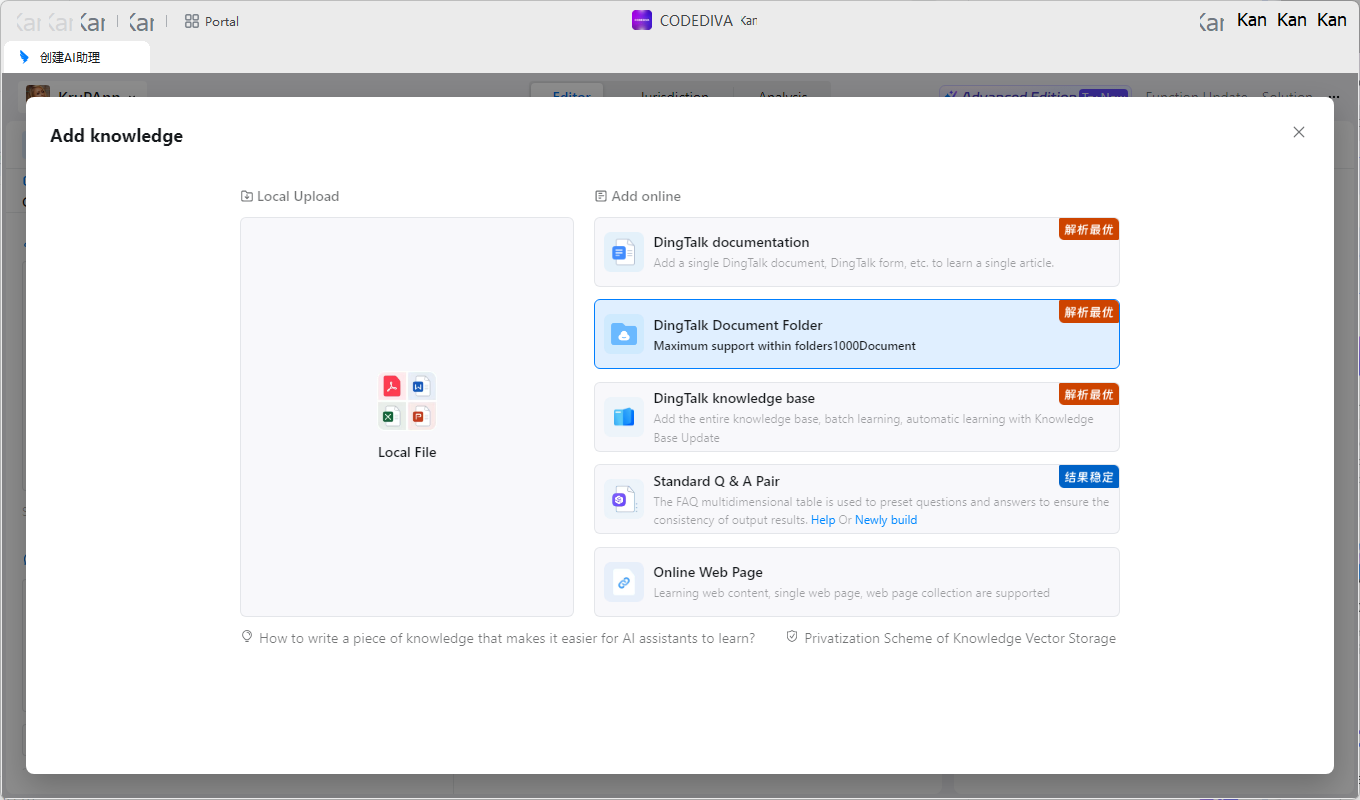Click the Local File icons cluster
This screenshot has height=800, width=1360.
[407, 401]
